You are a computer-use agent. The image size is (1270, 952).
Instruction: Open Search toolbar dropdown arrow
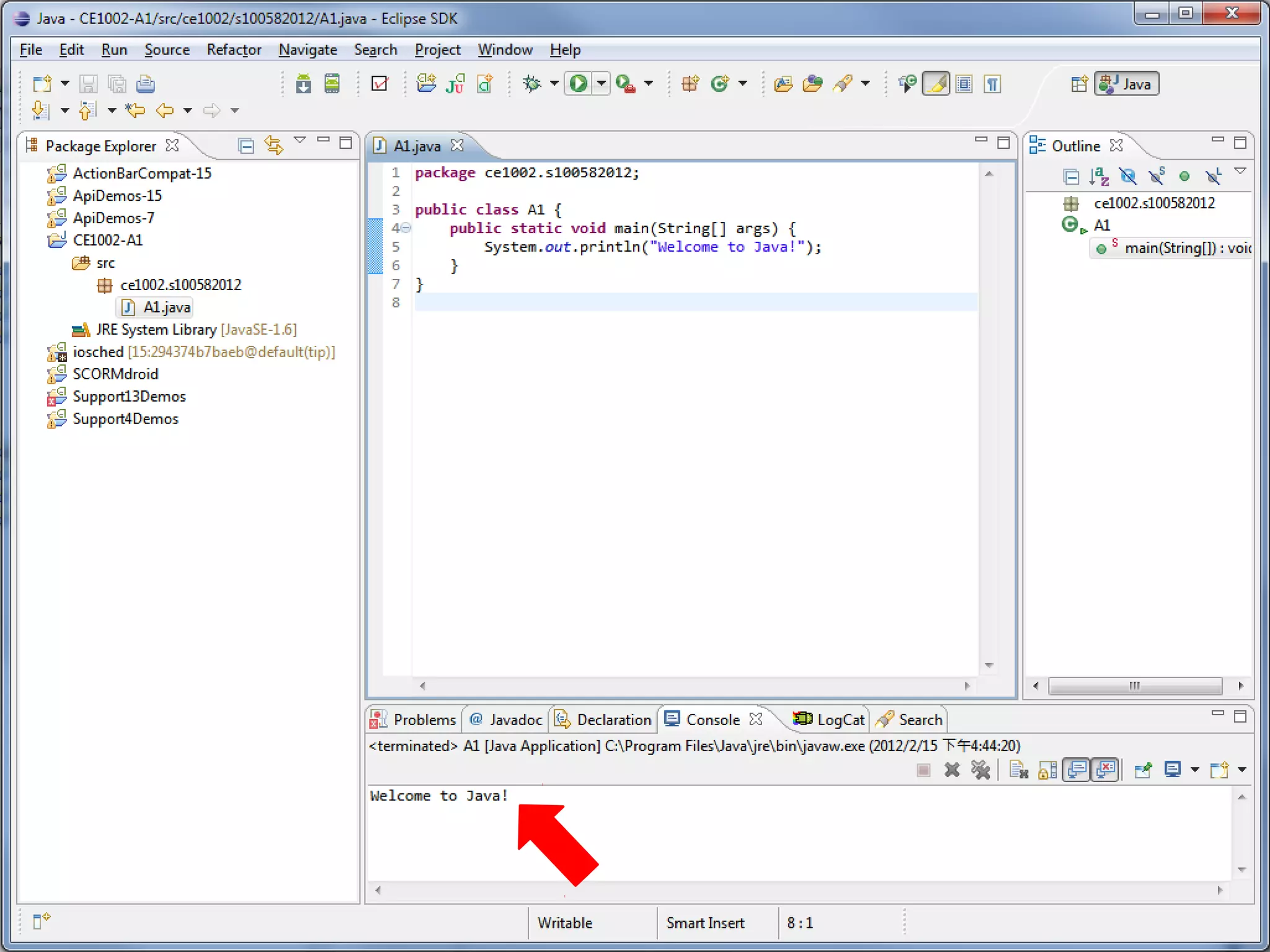tap(866, 84)
